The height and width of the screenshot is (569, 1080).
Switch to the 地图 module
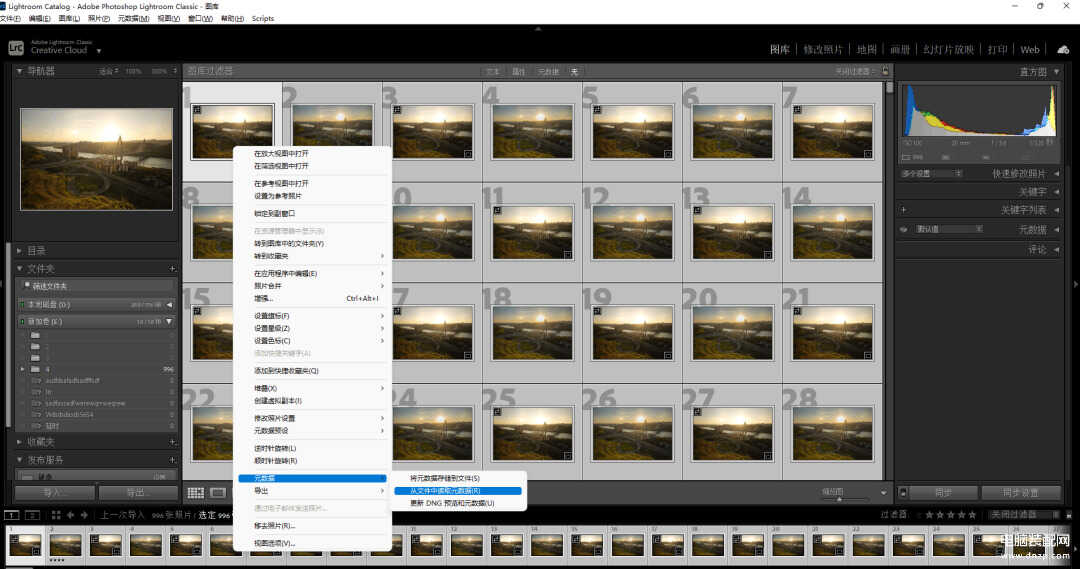pyautogui.click(x=866, y=50)
